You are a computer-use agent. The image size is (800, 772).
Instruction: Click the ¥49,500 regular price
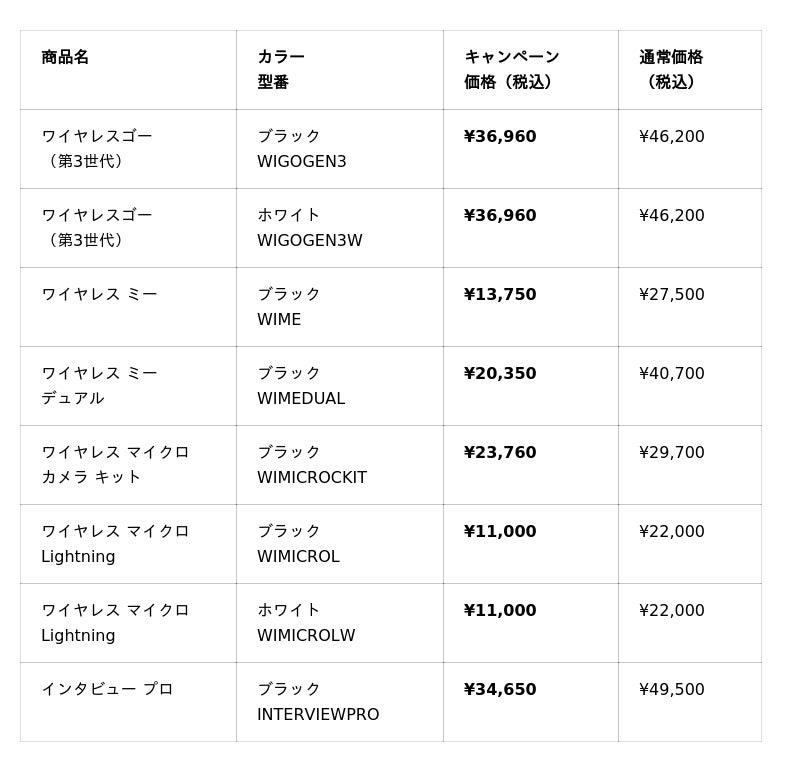click(672, 689)
